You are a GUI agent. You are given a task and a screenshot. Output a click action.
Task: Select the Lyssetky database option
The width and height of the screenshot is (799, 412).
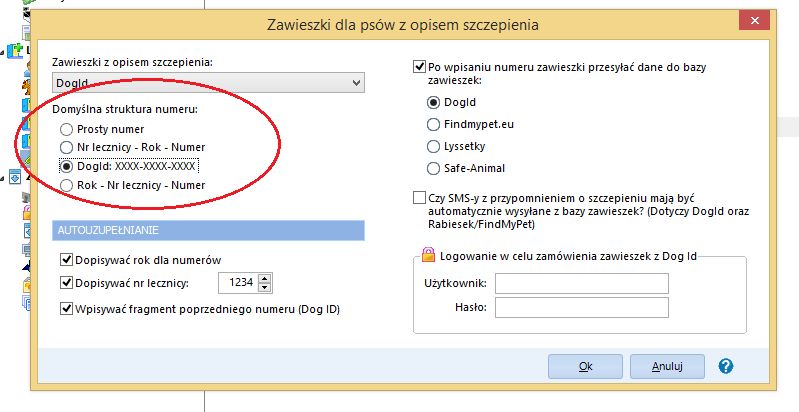[x=433, y=147]
